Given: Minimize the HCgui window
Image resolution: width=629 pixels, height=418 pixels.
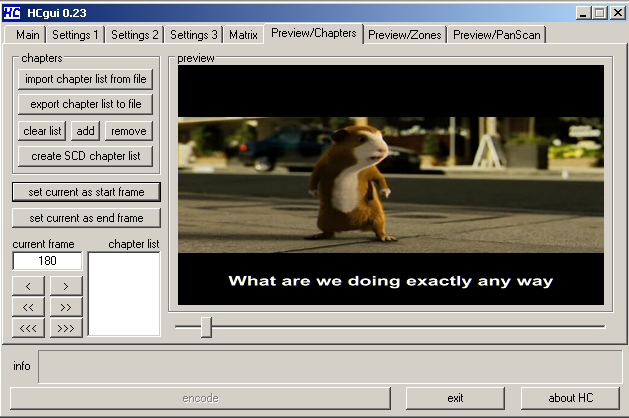Looking at the screenshot, I should pos(583,13).
